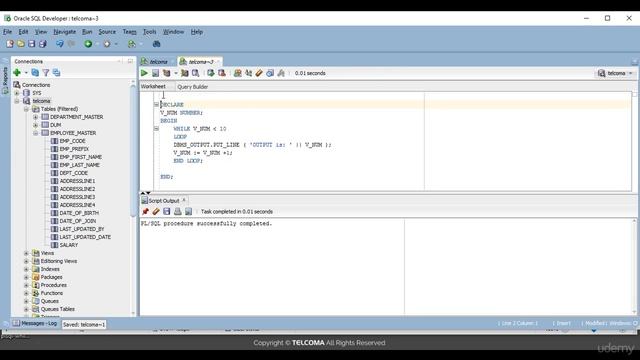The height and width of the screenshot is (360, 640).
Task: Click the Explain Plan icon
Action: [167, 73]
